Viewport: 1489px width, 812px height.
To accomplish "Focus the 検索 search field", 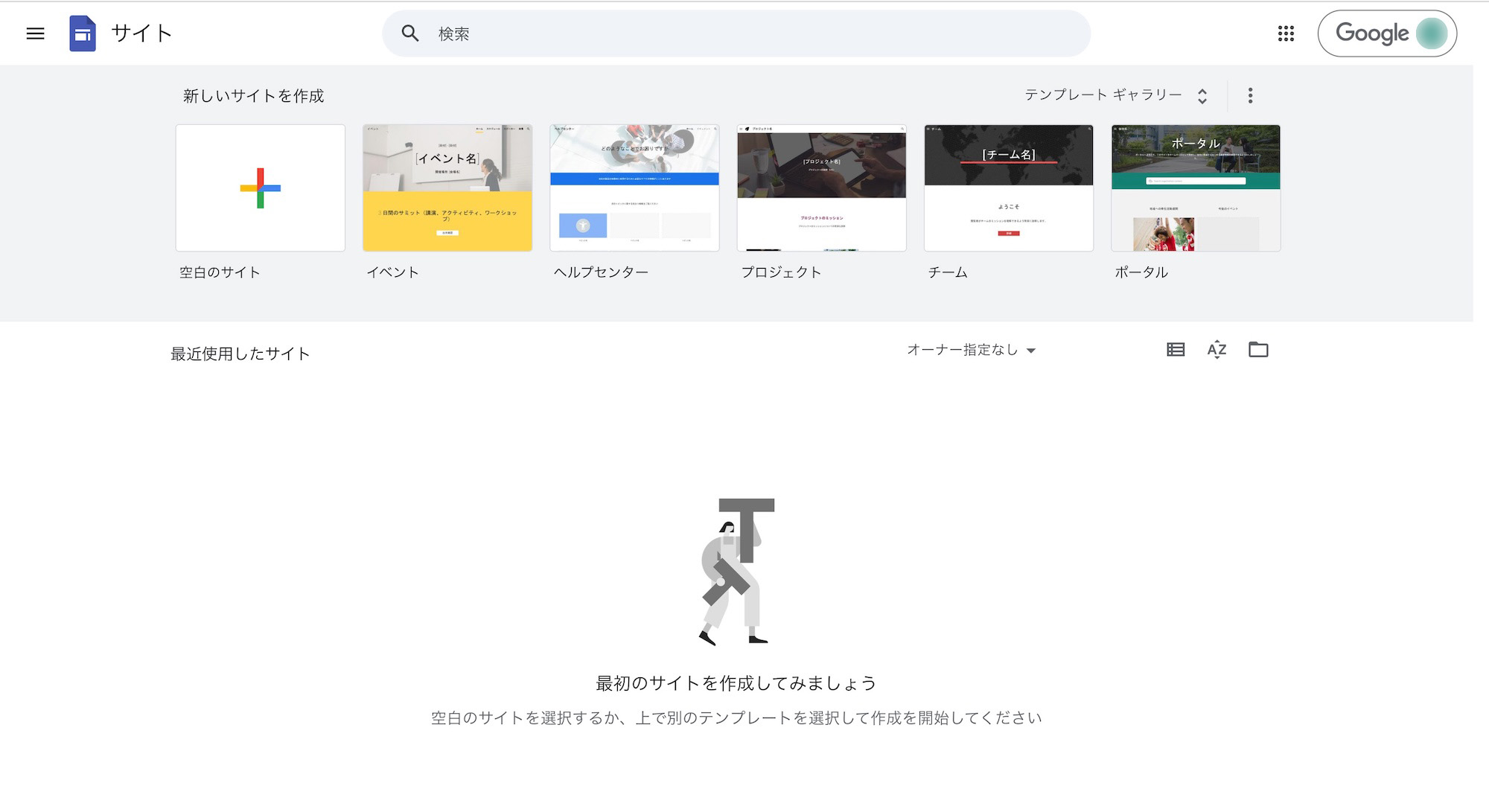I will (736, 33).
